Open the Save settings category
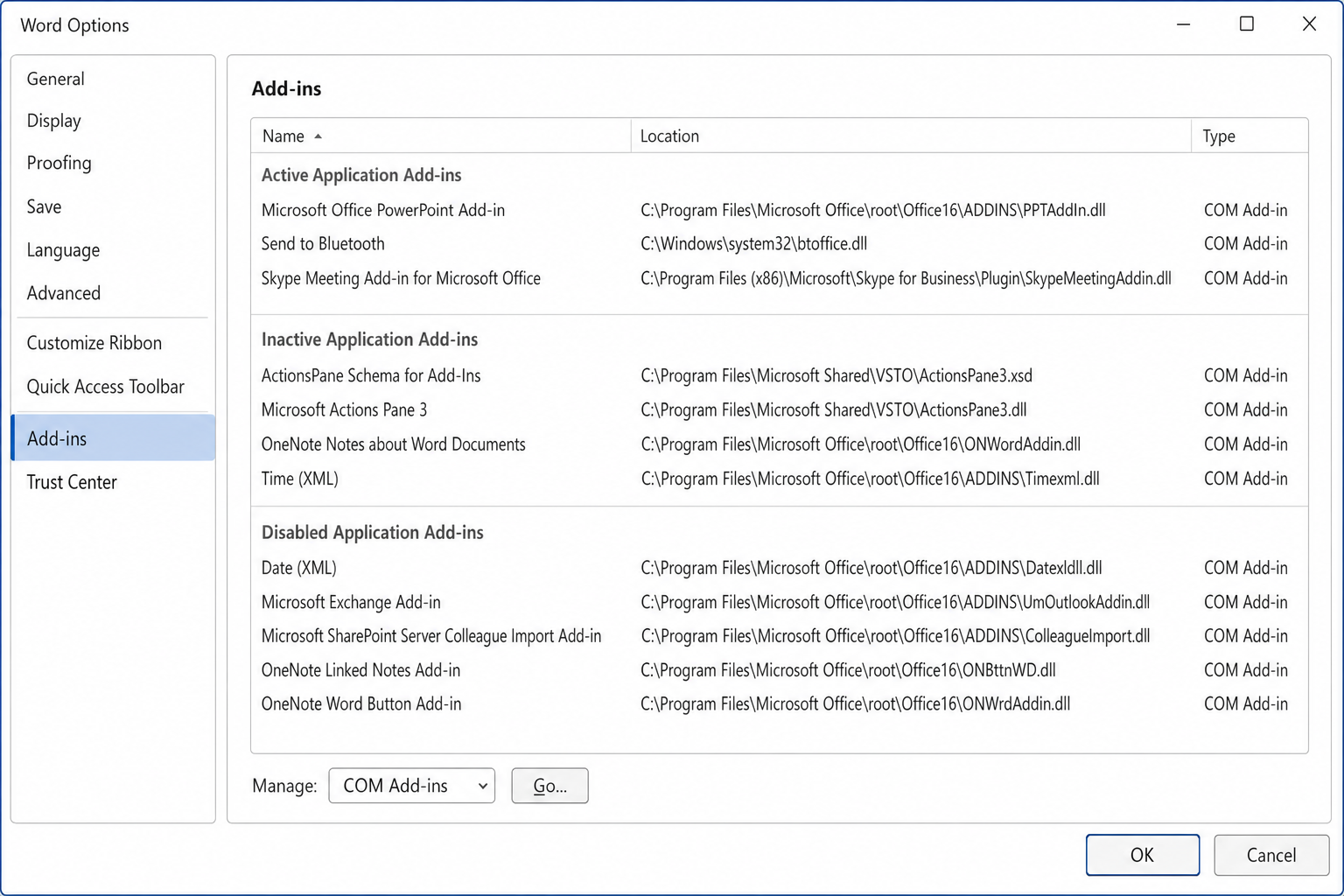This screenshot has height=896, width=1344. pos(113,206)
